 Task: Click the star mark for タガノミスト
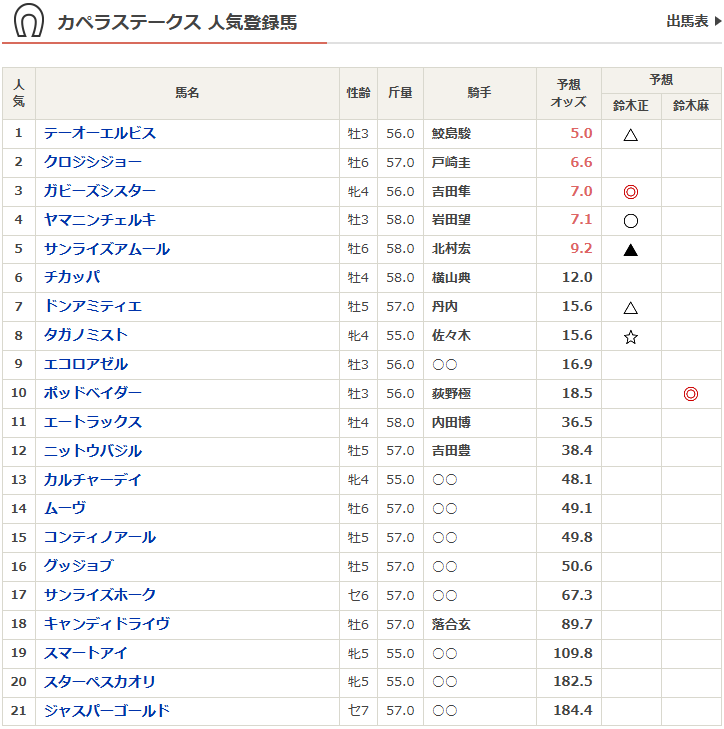(x=631, y=337)
